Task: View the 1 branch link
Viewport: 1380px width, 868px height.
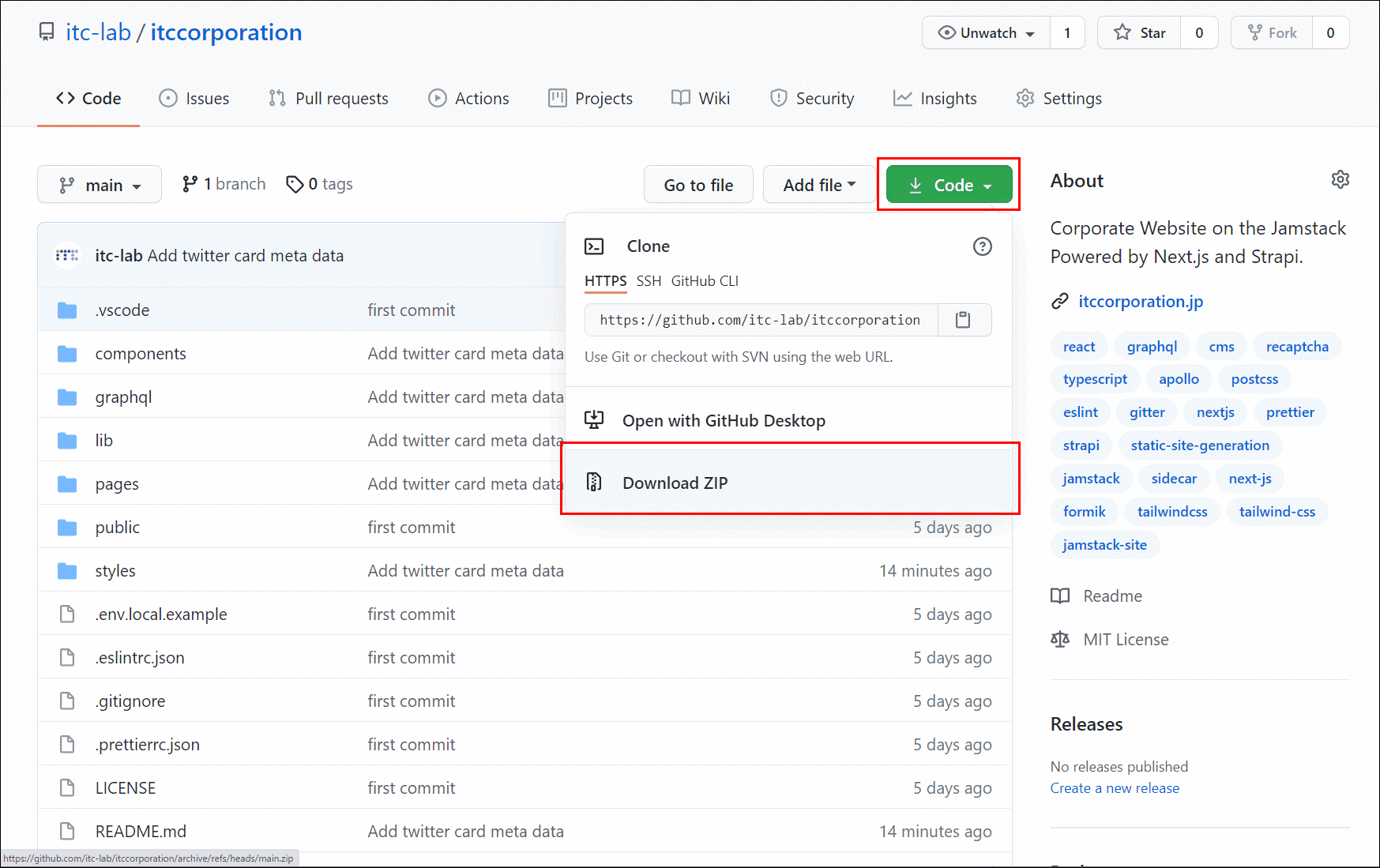Action: tap(224, 184)
